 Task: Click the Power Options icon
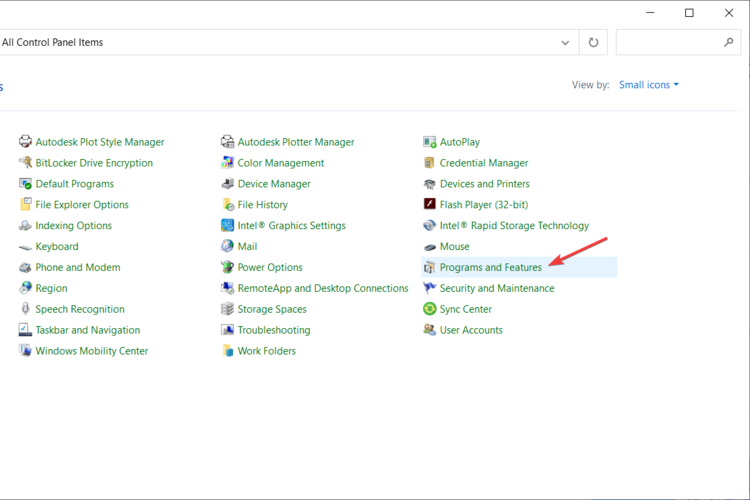(228, 268)
